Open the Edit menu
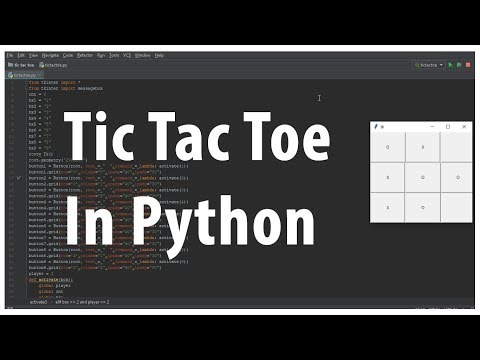The width and height of the screenshot is (480, 360). 21,55
